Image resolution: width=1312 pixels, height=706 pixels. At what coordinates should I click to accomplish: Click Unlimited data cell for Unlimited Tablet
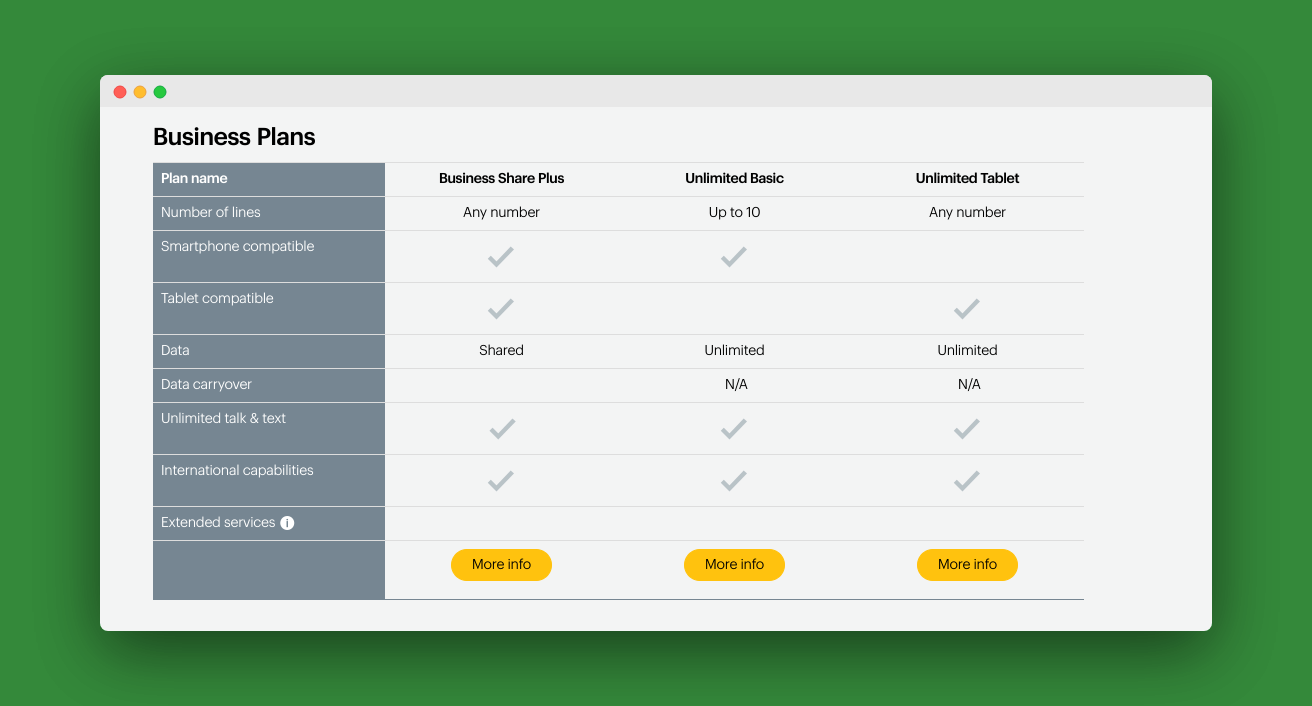pyautogui.click(x=967, y=351)
